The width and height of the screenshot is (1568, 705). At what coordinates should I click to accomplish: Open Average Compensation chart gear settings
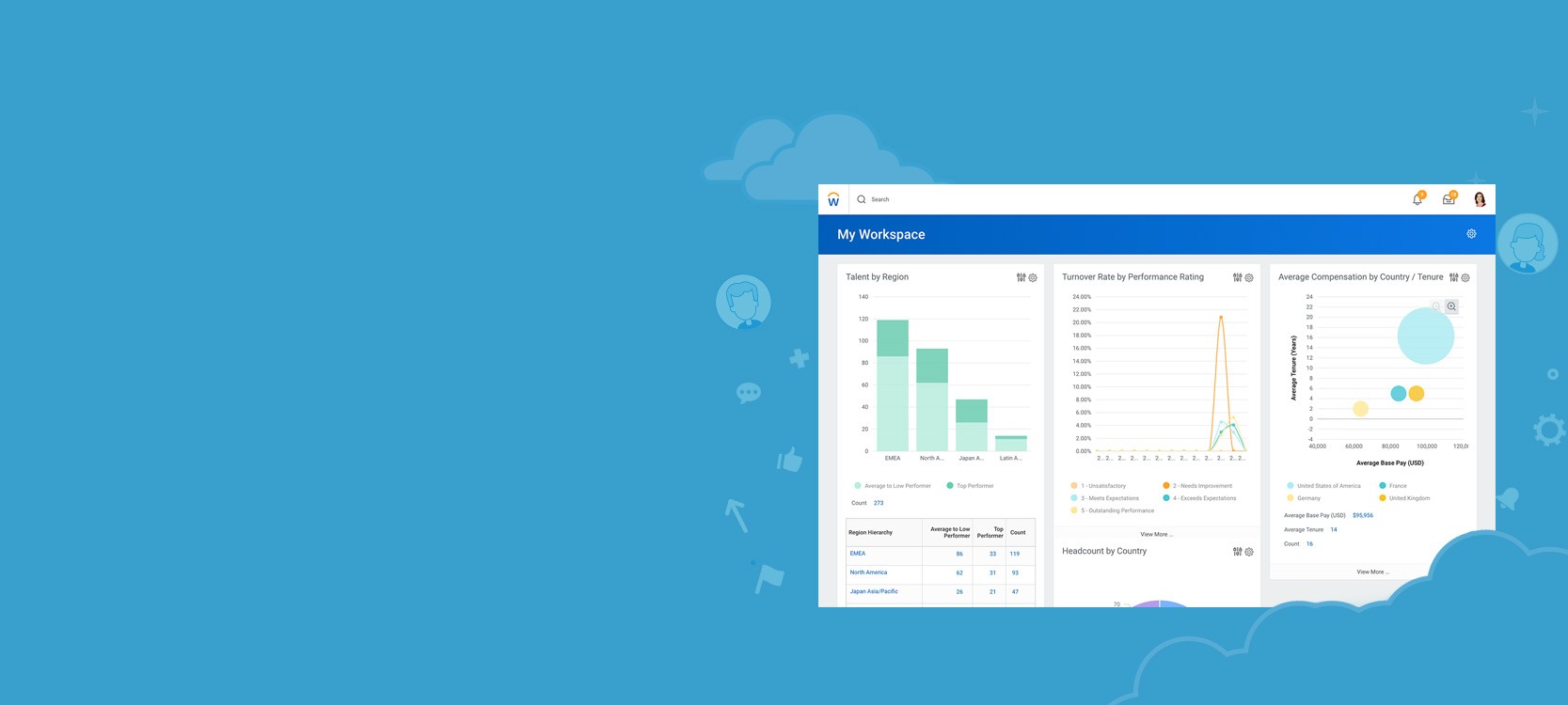pos(1465,277)
